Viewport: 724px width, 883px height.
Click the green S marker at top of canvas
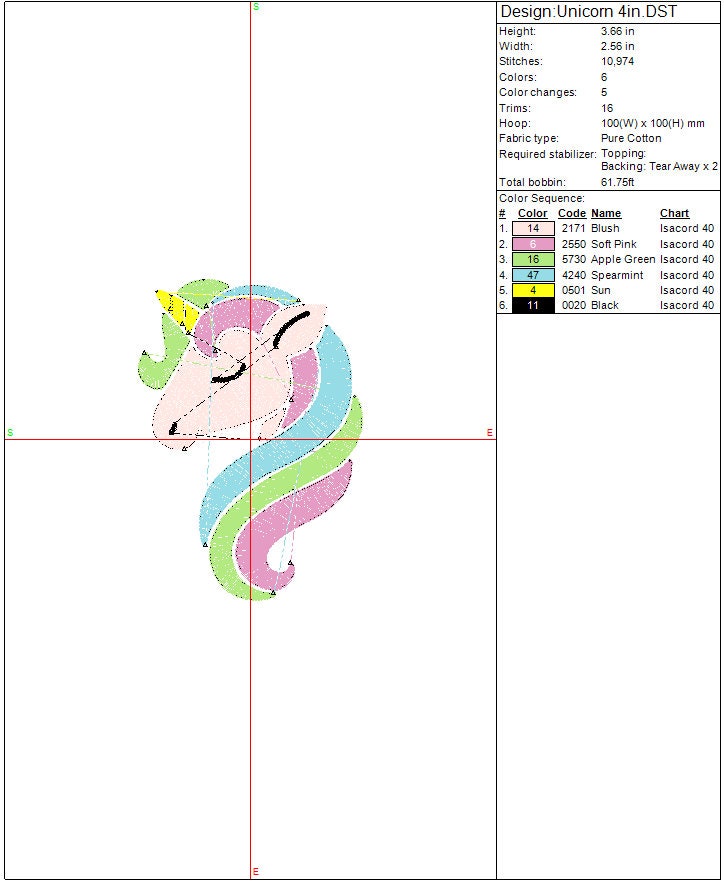[256, 7]
